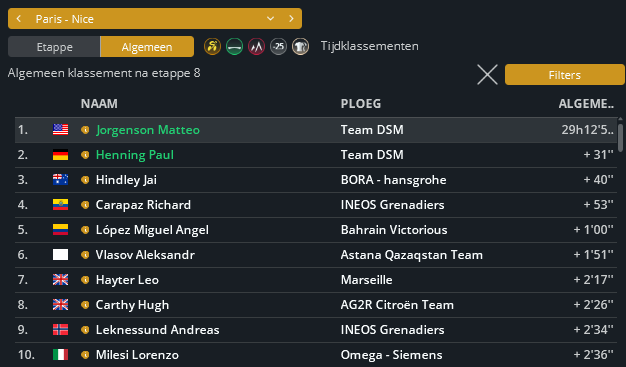This screenshot has width=626, height=367.
Task: Select the yellow jersey time classification icon
Action: [x=212, y=47]
